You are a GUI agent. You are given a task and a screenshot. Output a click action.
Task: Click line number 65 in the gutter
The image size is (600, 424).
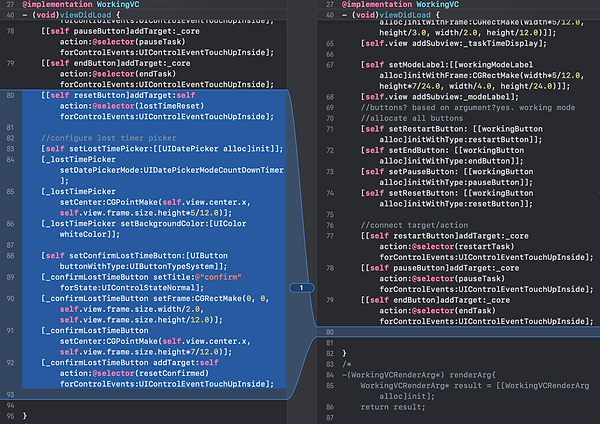330,44
